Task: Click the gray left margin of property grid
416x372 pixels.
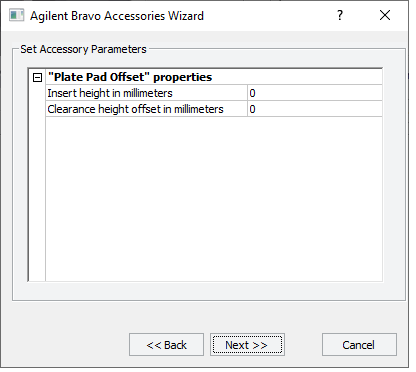Action: (x=37, y=182)
